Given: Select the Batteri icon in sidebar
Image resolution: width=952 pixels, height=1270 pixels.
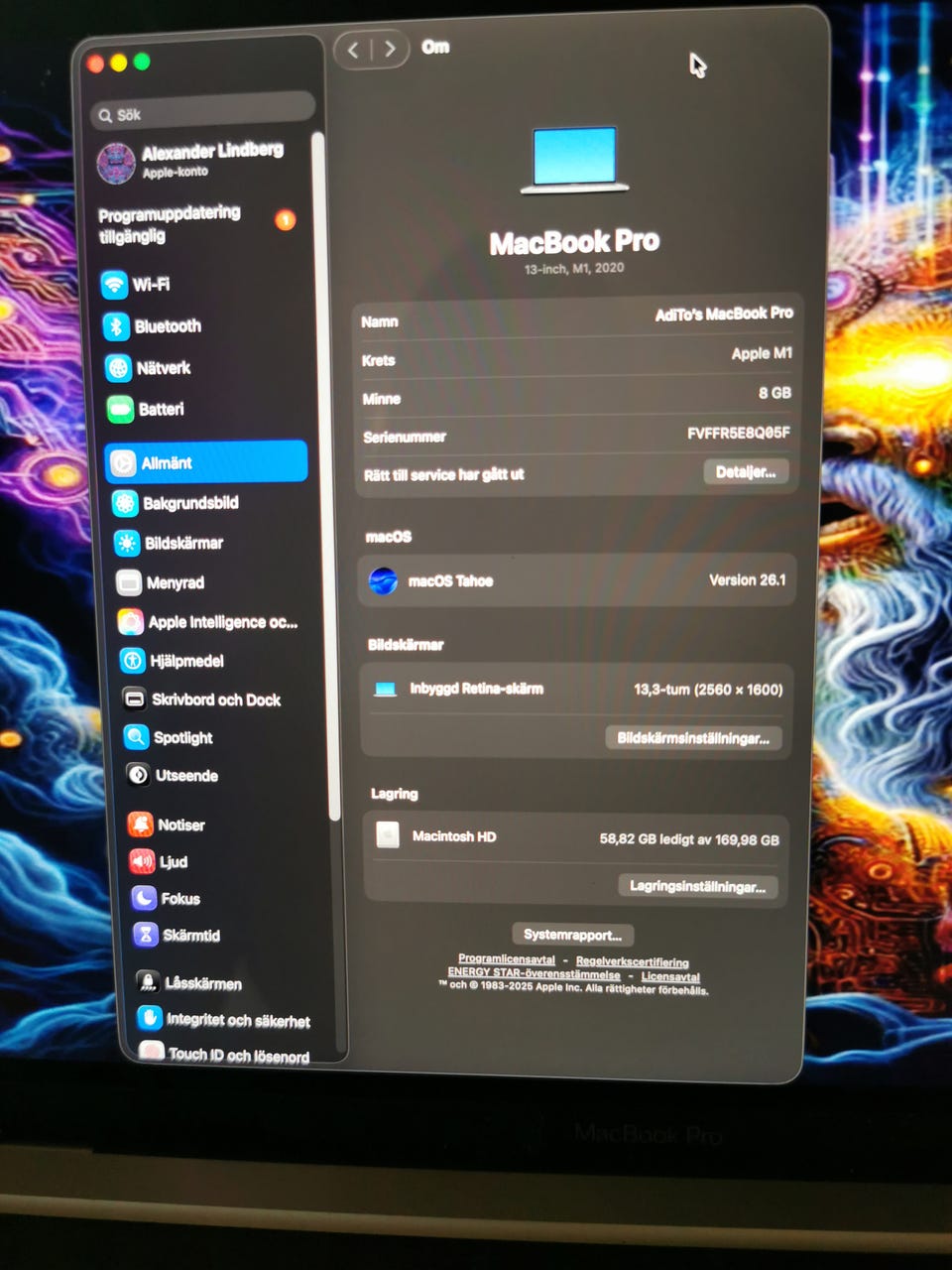Looking at the screenshot, I should click(121, 409).
